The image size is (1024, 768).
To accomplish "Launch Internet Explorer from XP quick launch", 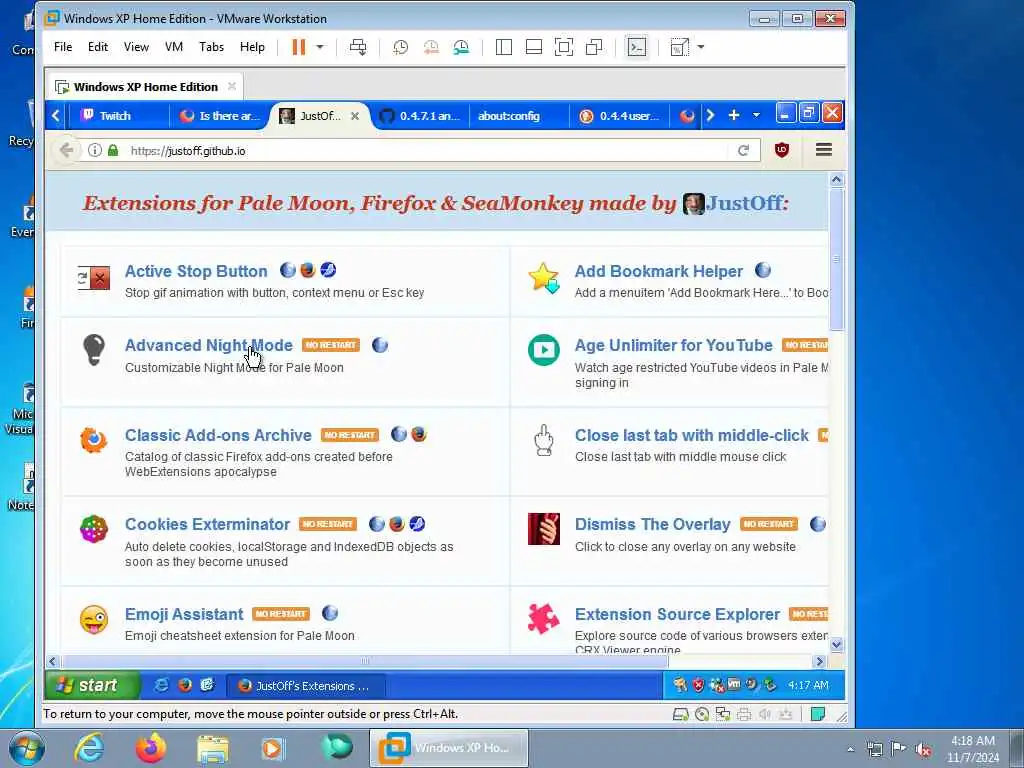I will pyautogui.click(x=161, y=685).
